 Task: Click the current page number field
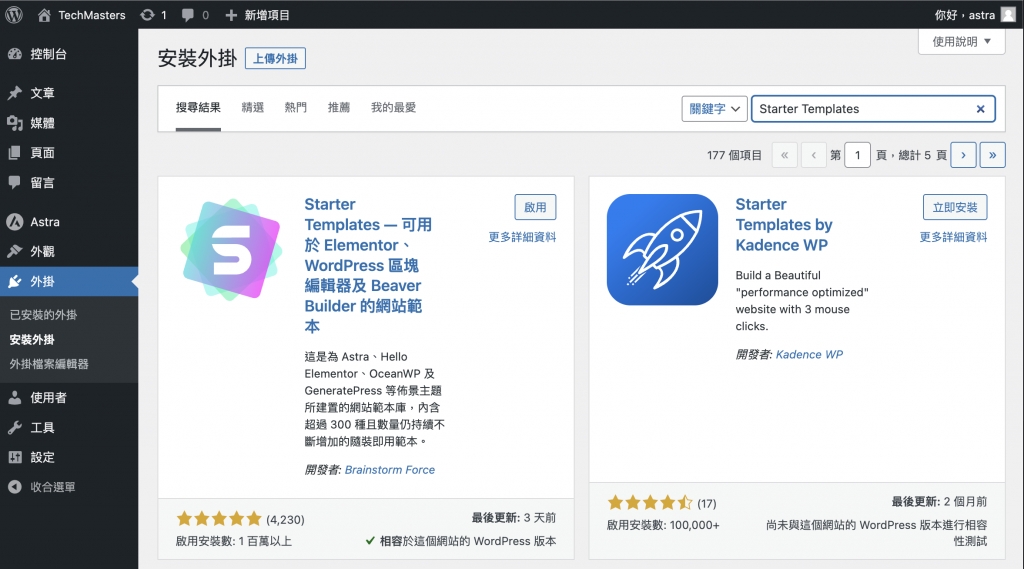(857, 155)
